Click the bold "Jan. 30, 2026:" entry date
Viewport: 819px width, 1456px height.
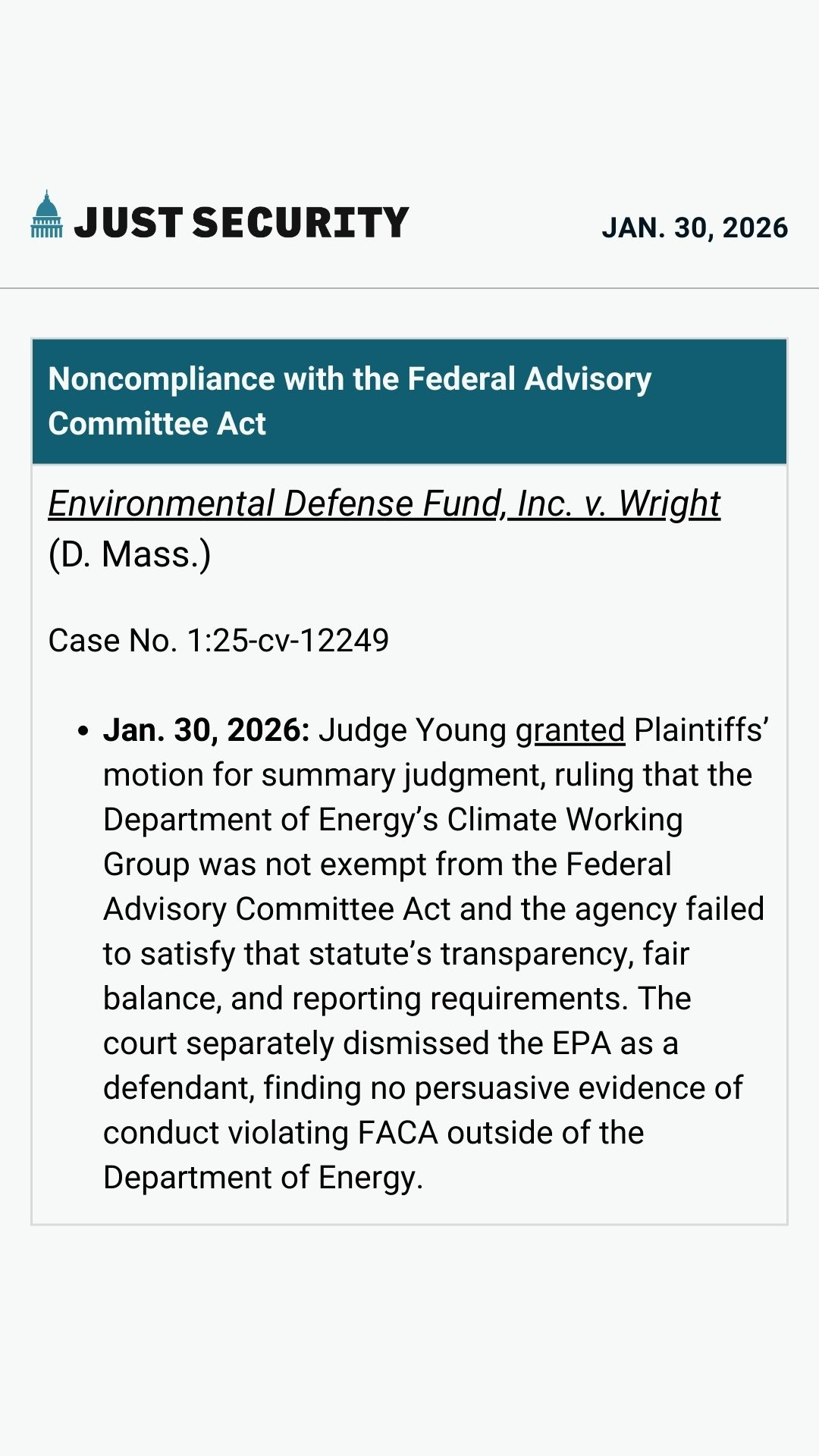(x=206, y=730)
